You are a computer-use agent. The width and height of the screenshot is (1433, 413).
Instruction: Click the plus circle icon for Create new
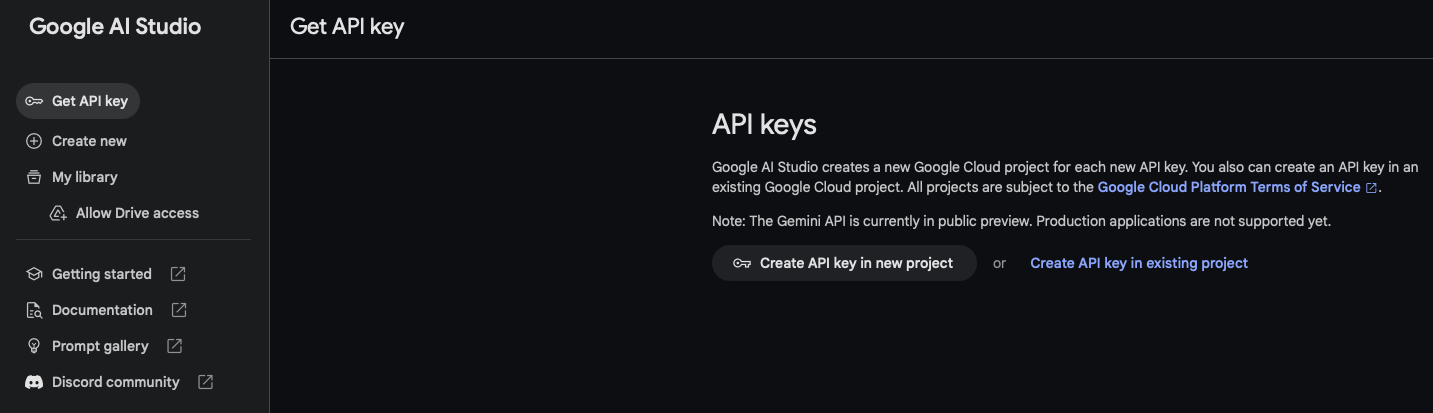pyautogui.click(x=34, y=141)
